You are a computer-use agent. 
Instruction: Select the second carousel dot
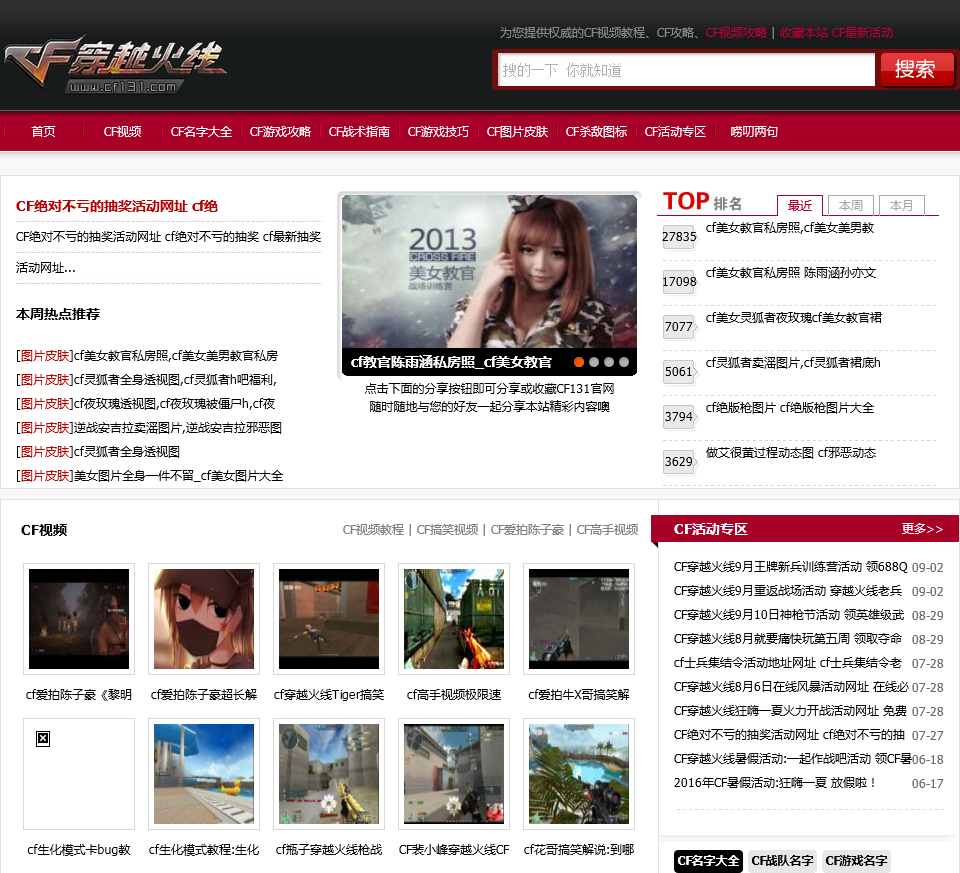(594, 362)
